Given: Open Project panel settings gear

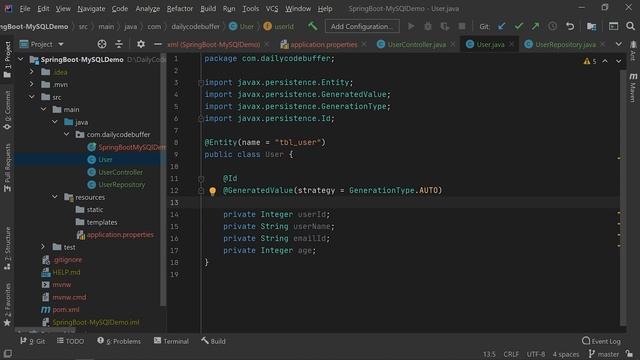Looking at the screenshot, I should click(x=141, y=44).
